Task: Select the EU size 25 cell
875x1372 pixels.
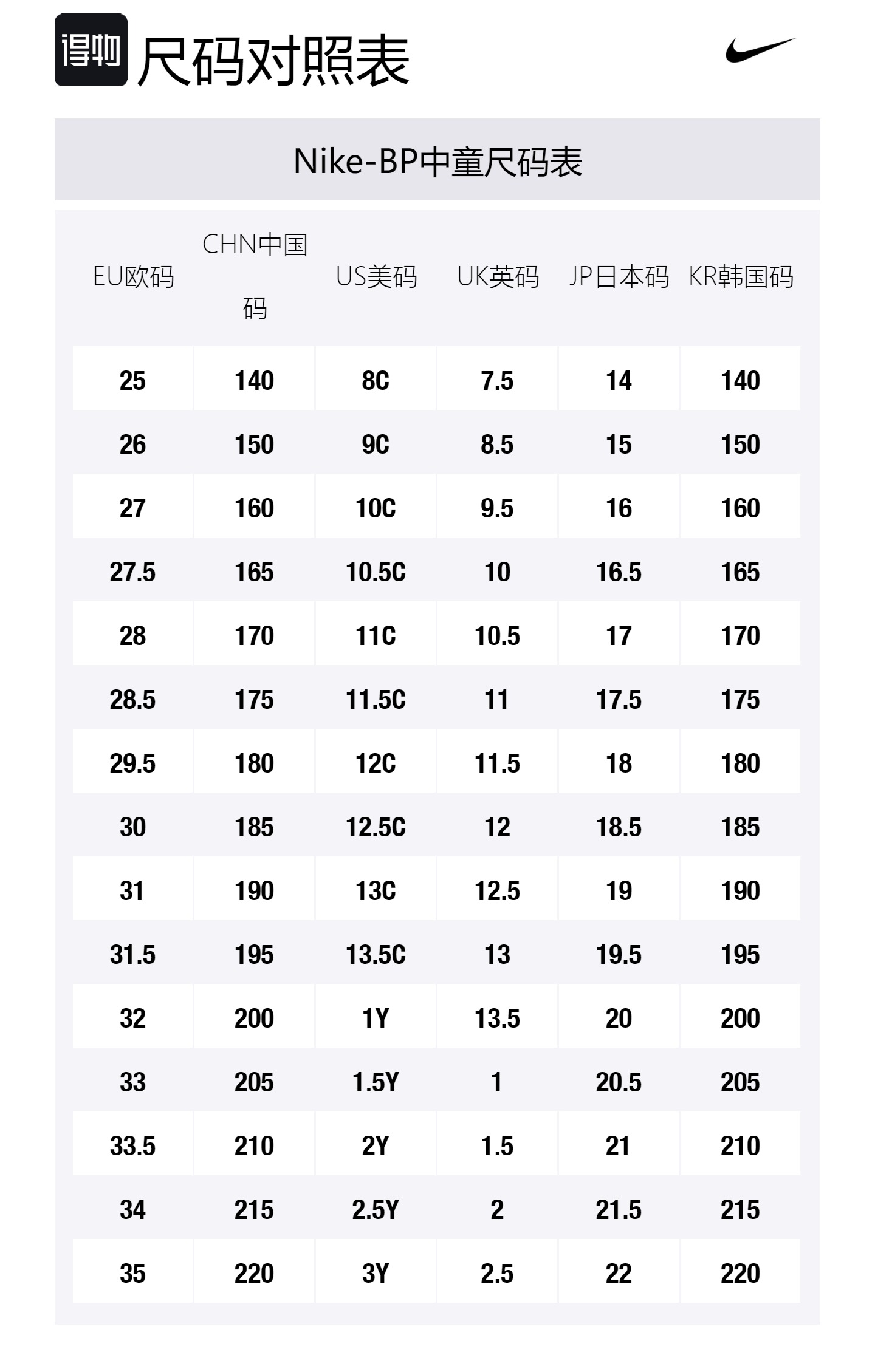Action: [x=132, y=381]
